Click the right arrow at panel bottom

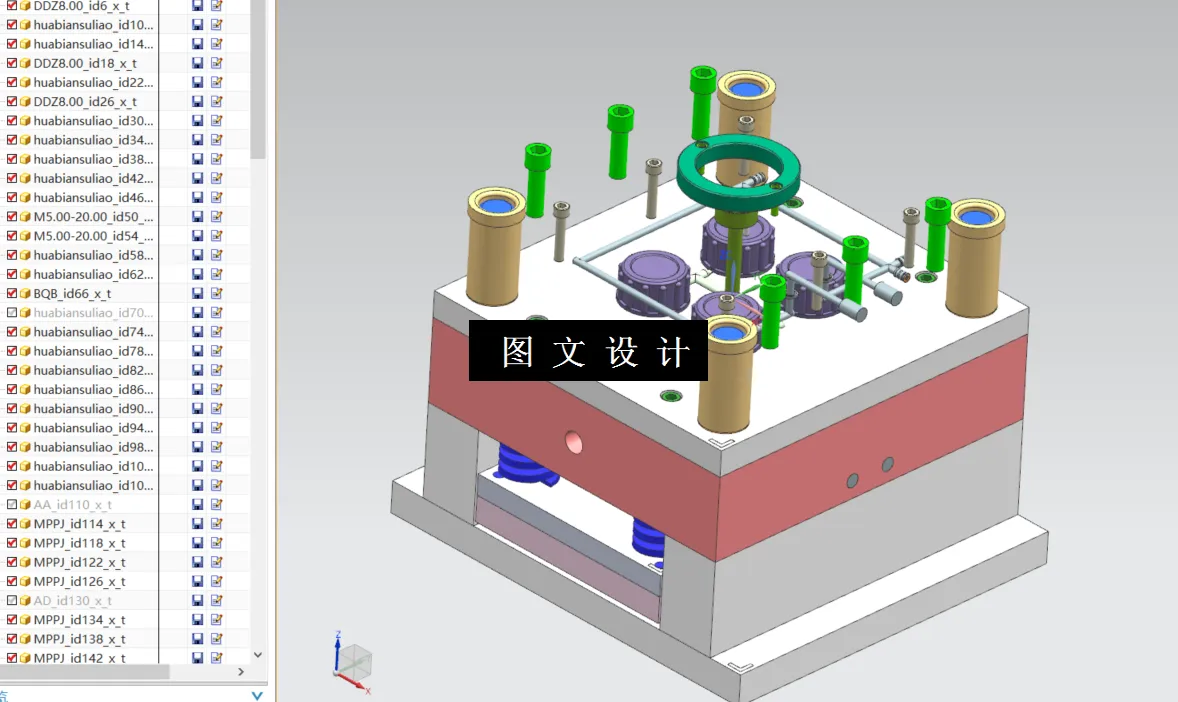point(240,672)
